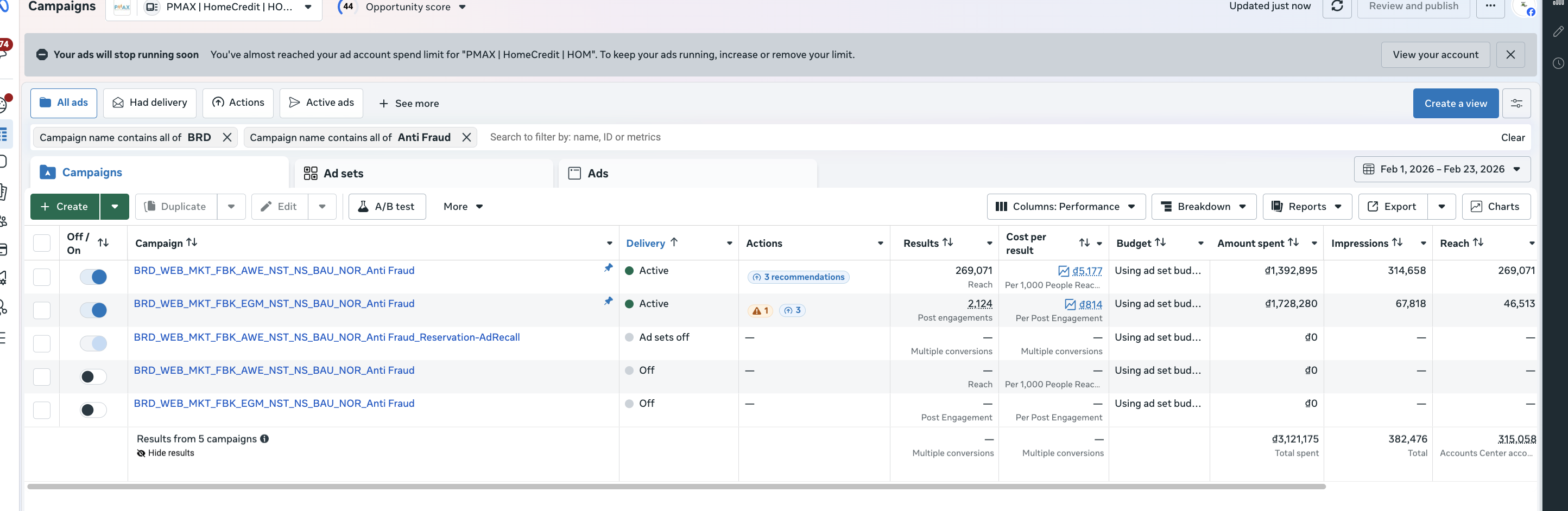Click the info icon beside Results from 5 campaigns
This screenshot has width=1568, height=511.
pos(265,439)
